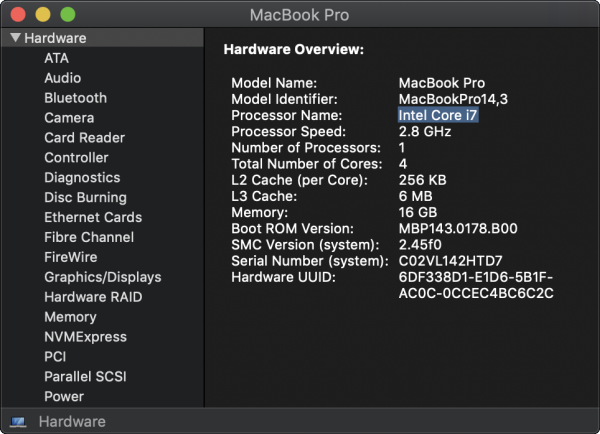Click the Processor Name label
The height and width of the screenshot is (434, 600).
click(x=287, y=115)
